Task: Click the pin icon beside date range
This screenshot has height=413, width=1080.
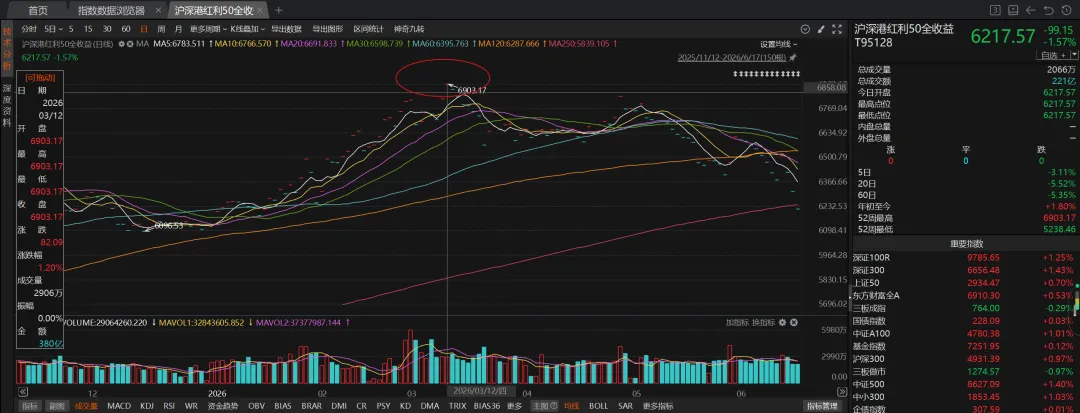Action: tap(793, 59)
